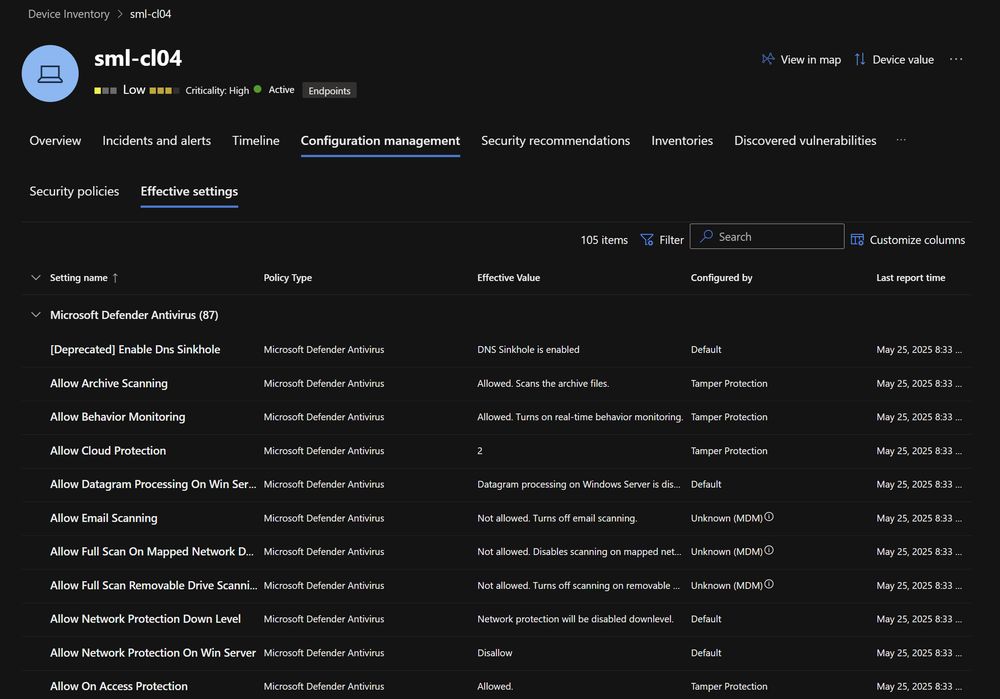Image resolution: width=1000 pixels, height=699 pixels.
Task: Click the sml-cl04 breadcrumb
Action: click(x=151, y=14)
